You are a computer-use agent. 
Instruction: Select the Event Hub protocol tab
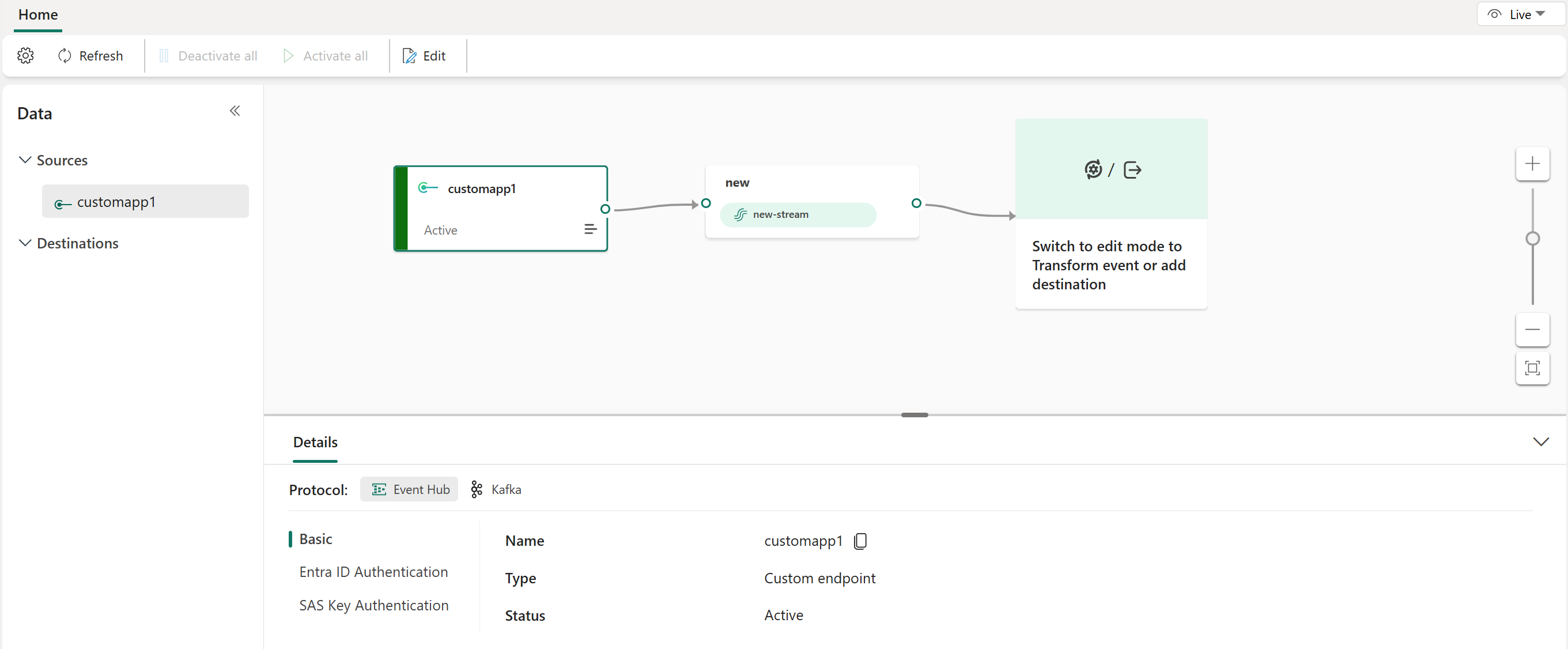pyautogui.click(x=410, y=489)
